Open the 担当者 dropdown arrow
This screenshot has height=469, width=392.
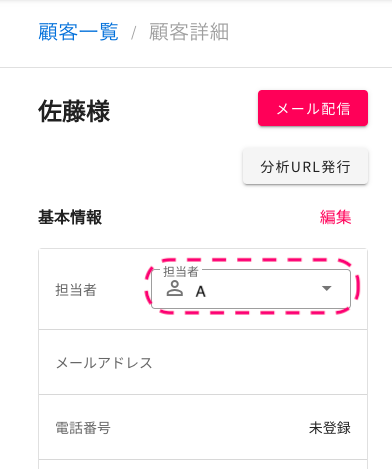[x=327, y=288]
